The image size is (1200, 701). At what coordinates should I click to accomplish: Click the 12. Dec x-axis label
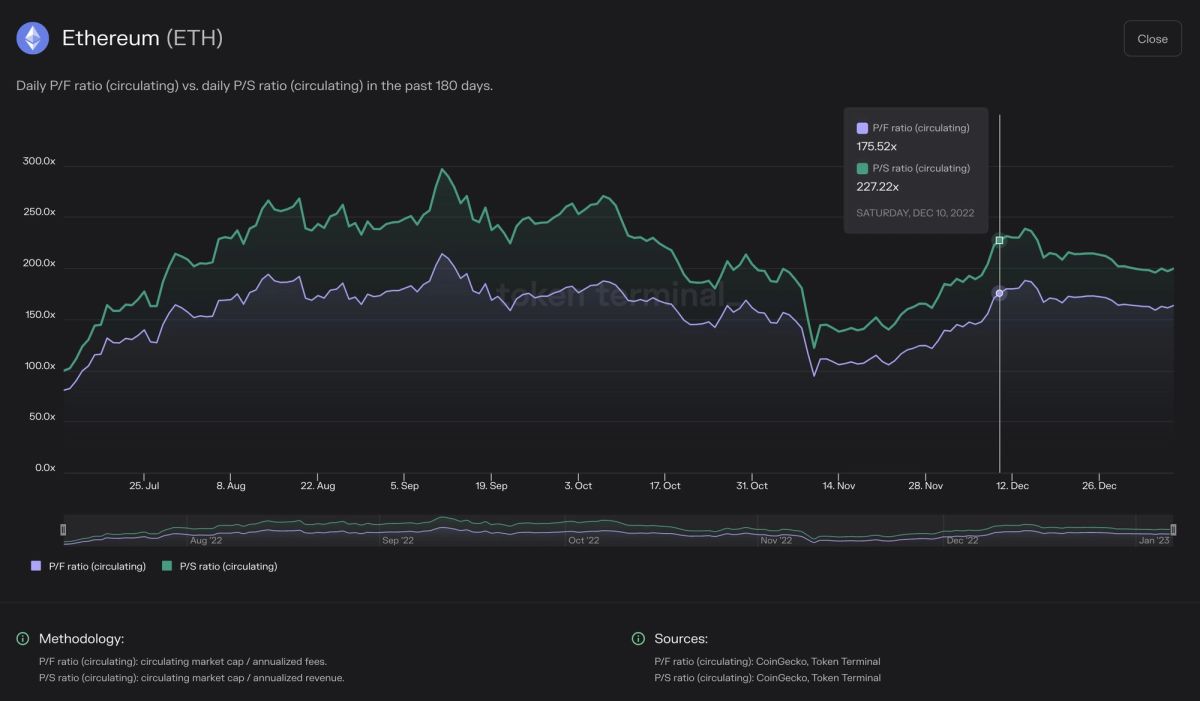click(x=1012, y=486)
